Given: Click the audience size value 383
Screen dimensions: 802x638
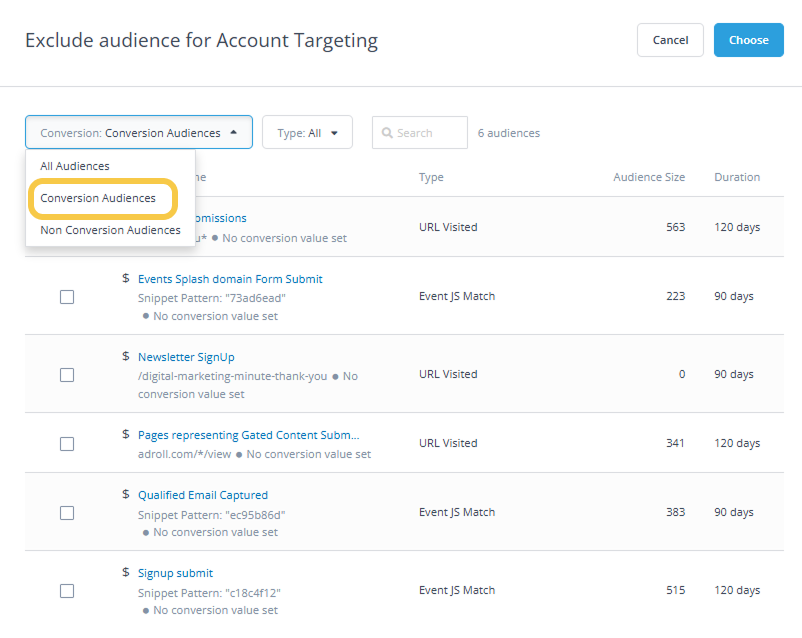Looking at the screenshot, I should [x=676, y=512].
